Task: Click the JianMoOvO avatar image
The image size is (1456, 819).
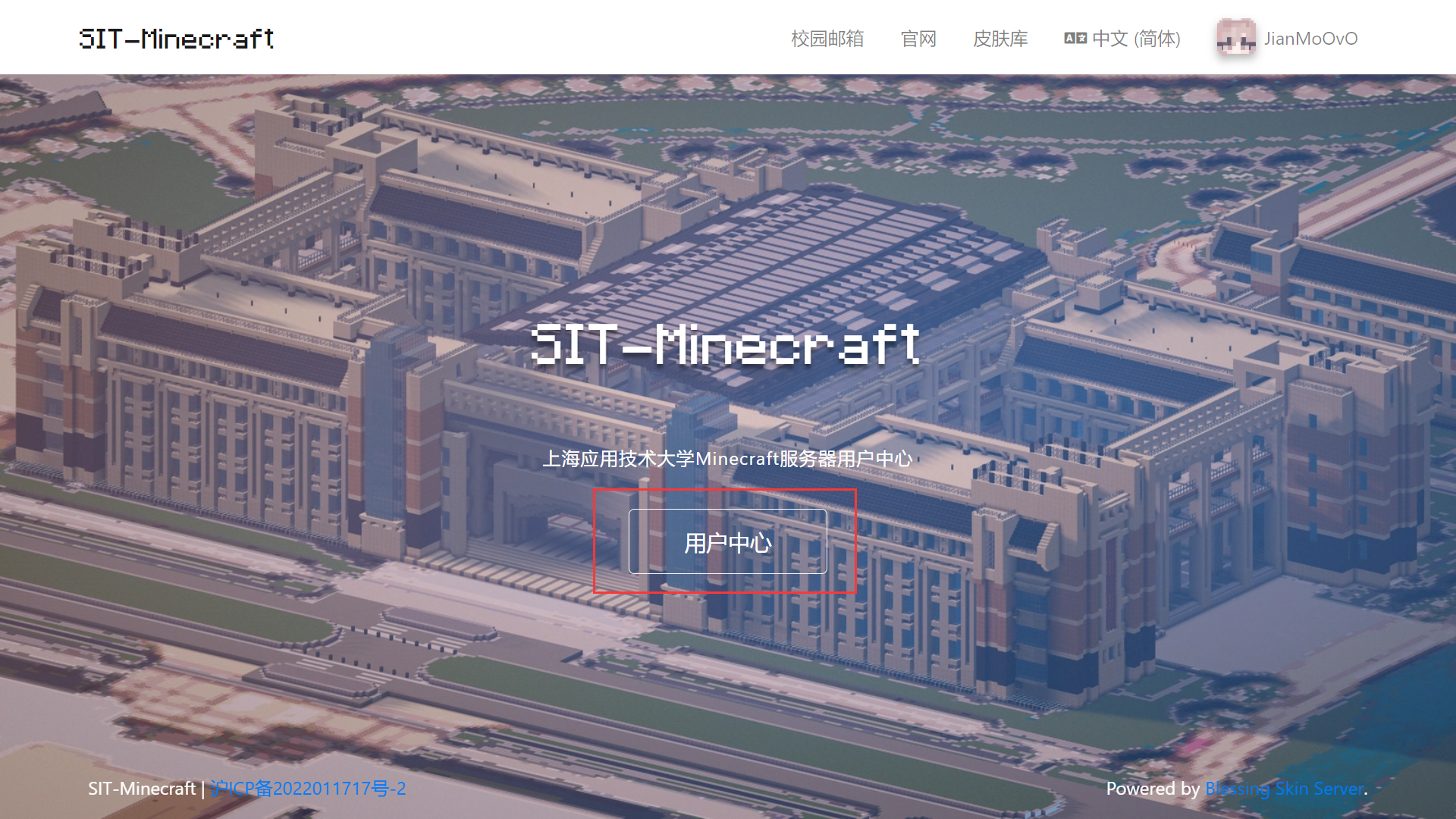Action: tap(1236, 37)
